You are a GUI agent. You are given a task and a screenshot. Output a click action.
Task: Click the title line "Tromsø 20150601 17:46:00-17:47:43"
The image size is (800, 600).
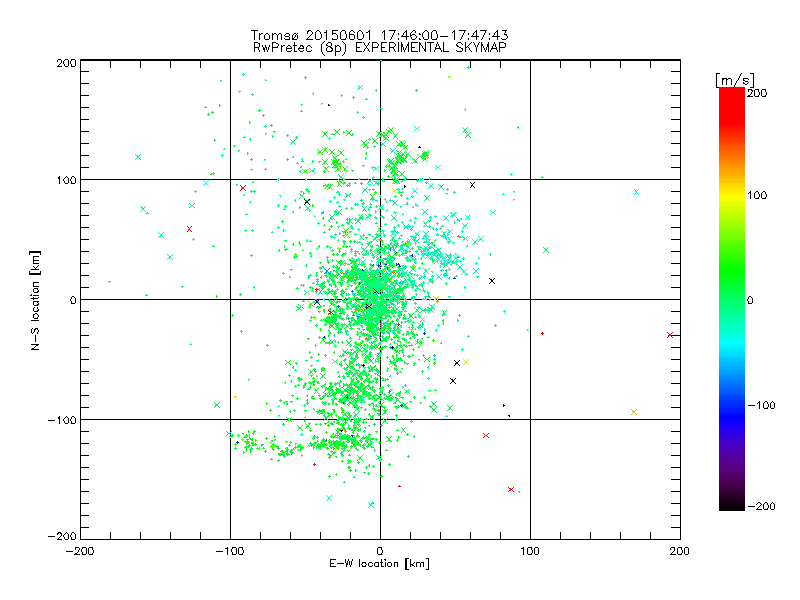(379, 35)
